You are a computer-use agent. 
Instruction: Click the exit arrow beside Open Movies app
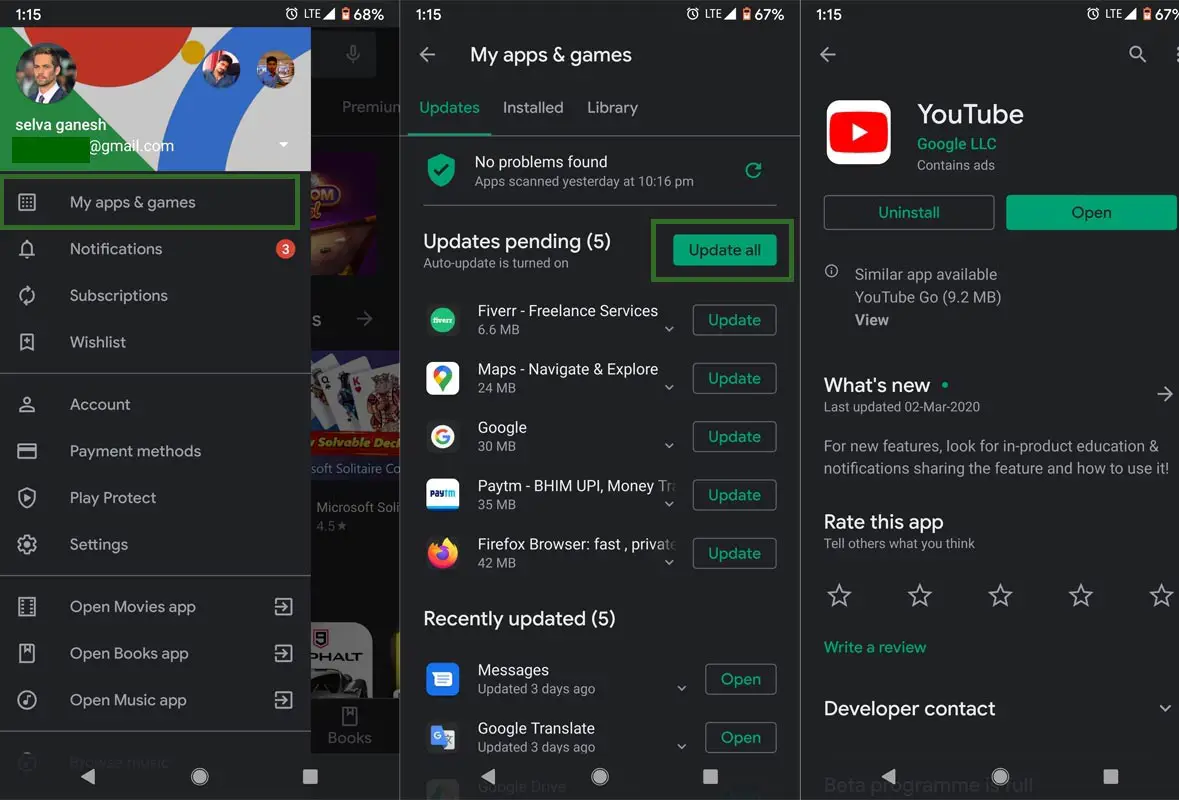coord(283,607)
